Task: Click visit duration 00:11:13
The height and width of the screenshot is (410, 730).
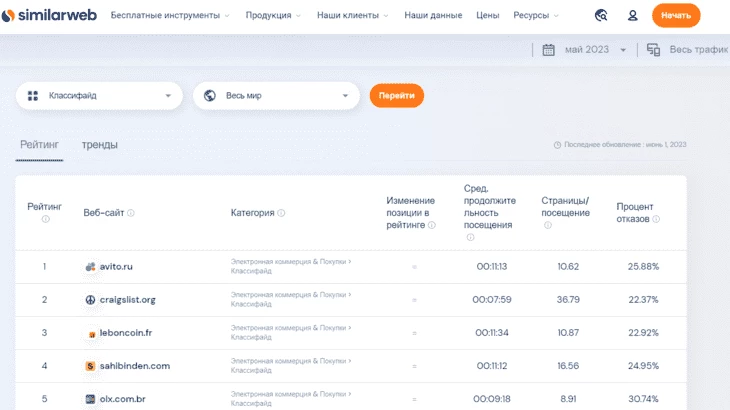Action: click(x=492, y=267)
